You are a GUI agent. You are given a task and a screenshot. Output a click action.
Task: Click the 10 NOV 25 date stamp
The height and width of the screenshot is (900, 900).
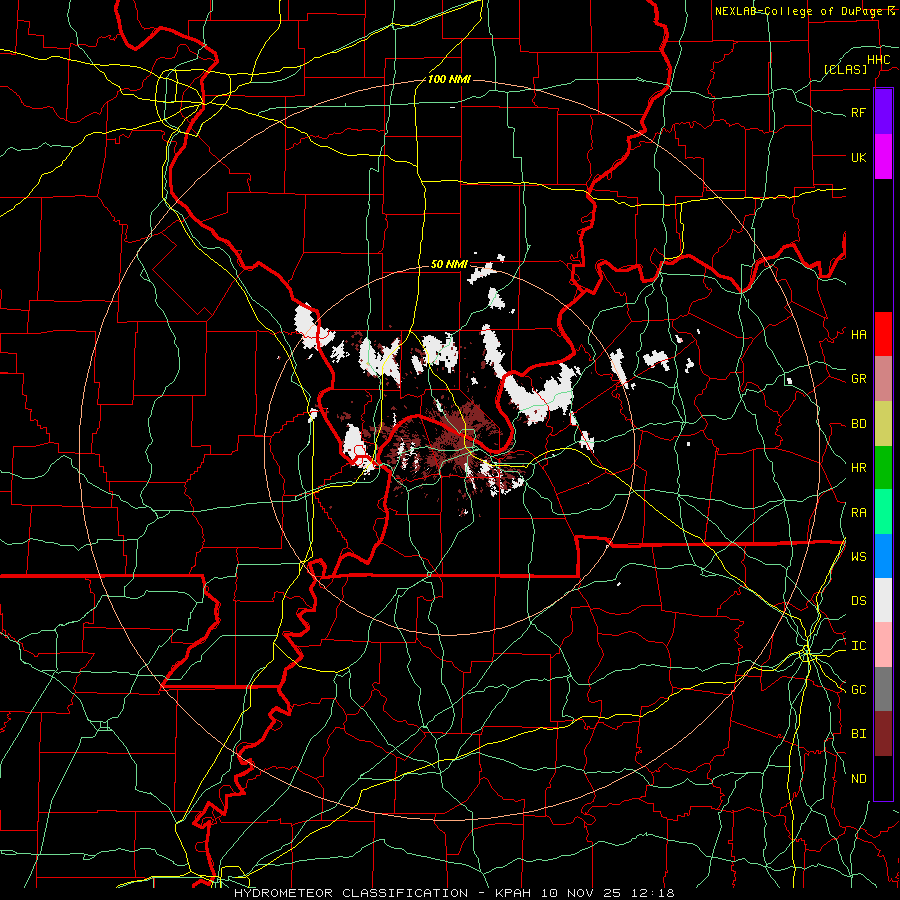pyautogui.click(x=584, y=893)
